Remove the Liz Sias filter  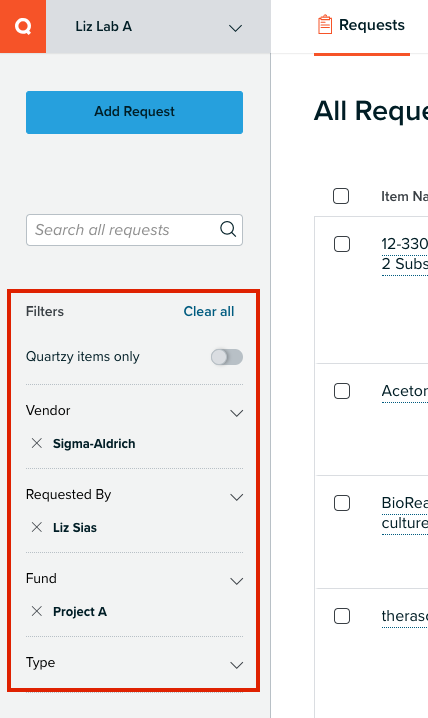coord(37,527)
